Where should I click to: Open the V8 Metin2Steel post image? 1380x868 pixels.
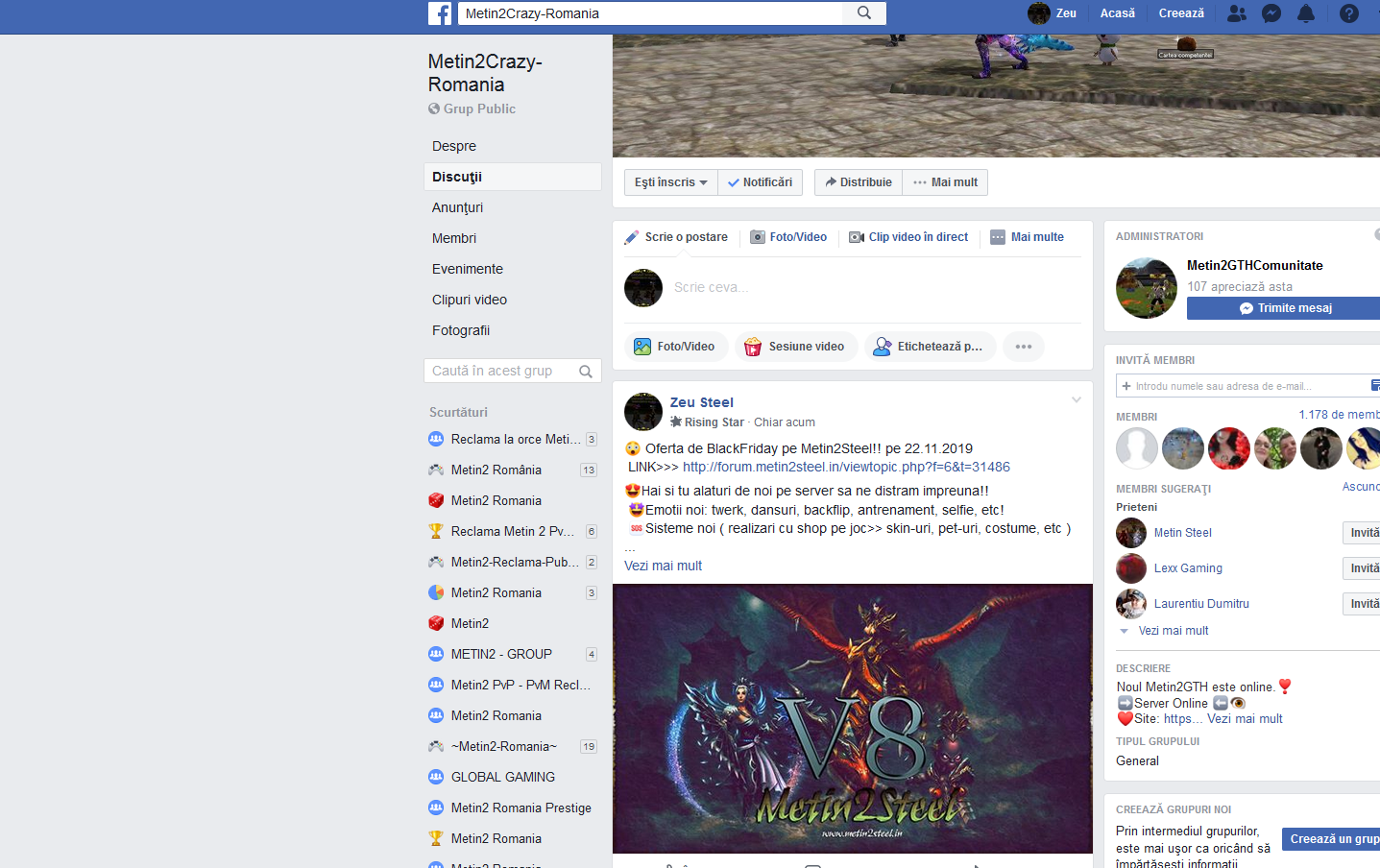pos(853,718)
